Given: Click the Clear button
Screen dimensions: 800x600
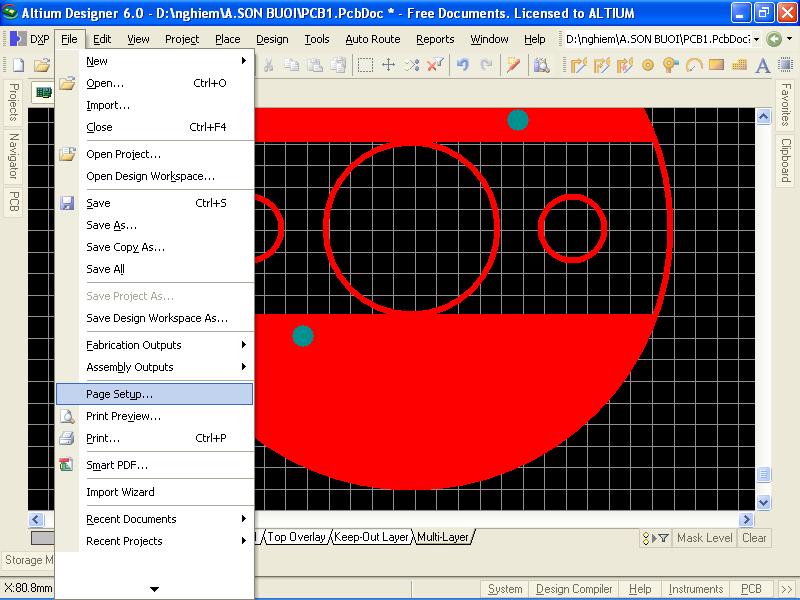Looking at the screenshot, I should (754, 538).
